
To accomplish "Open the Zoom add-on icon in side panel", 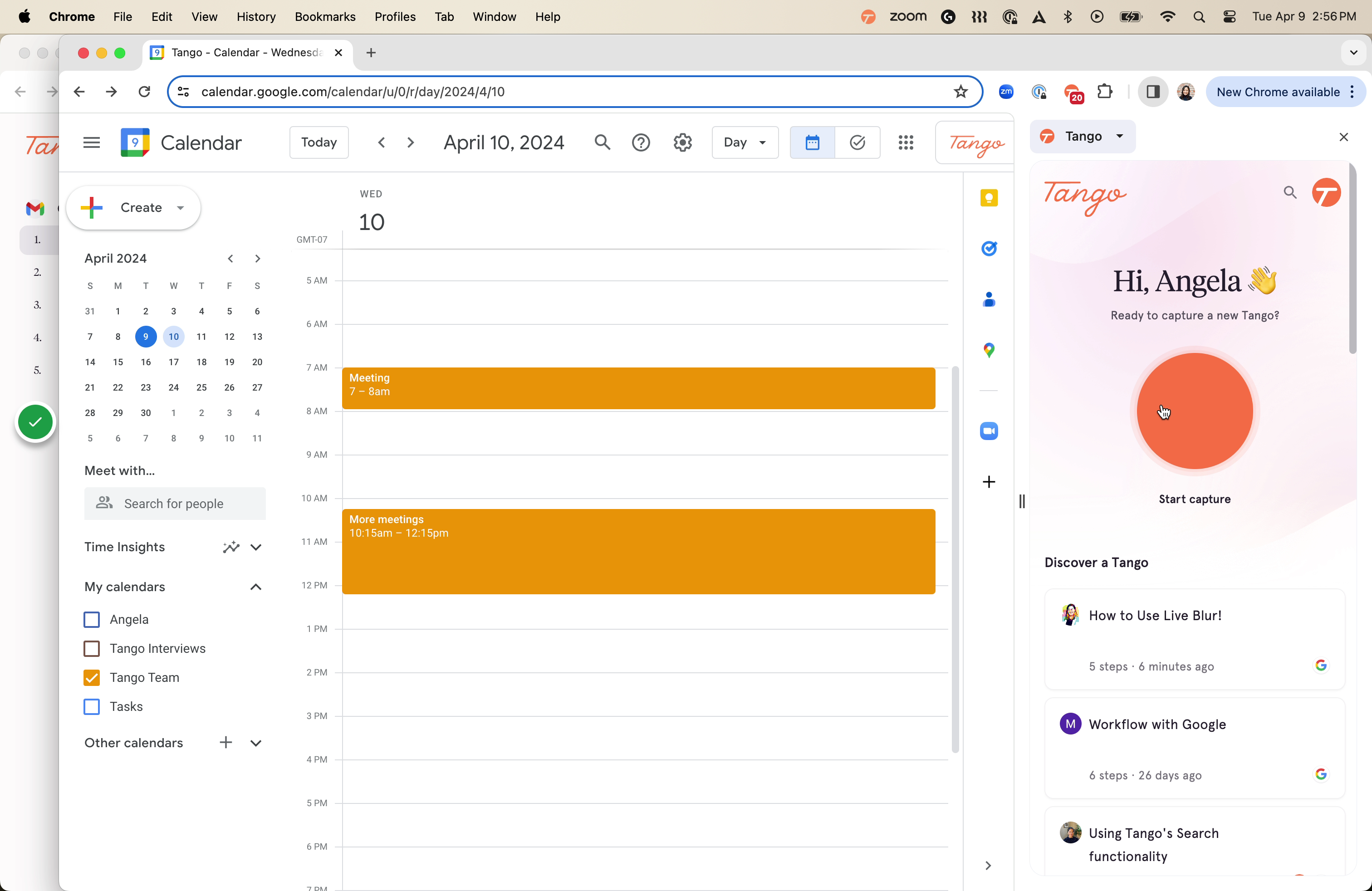I will 989,431.
